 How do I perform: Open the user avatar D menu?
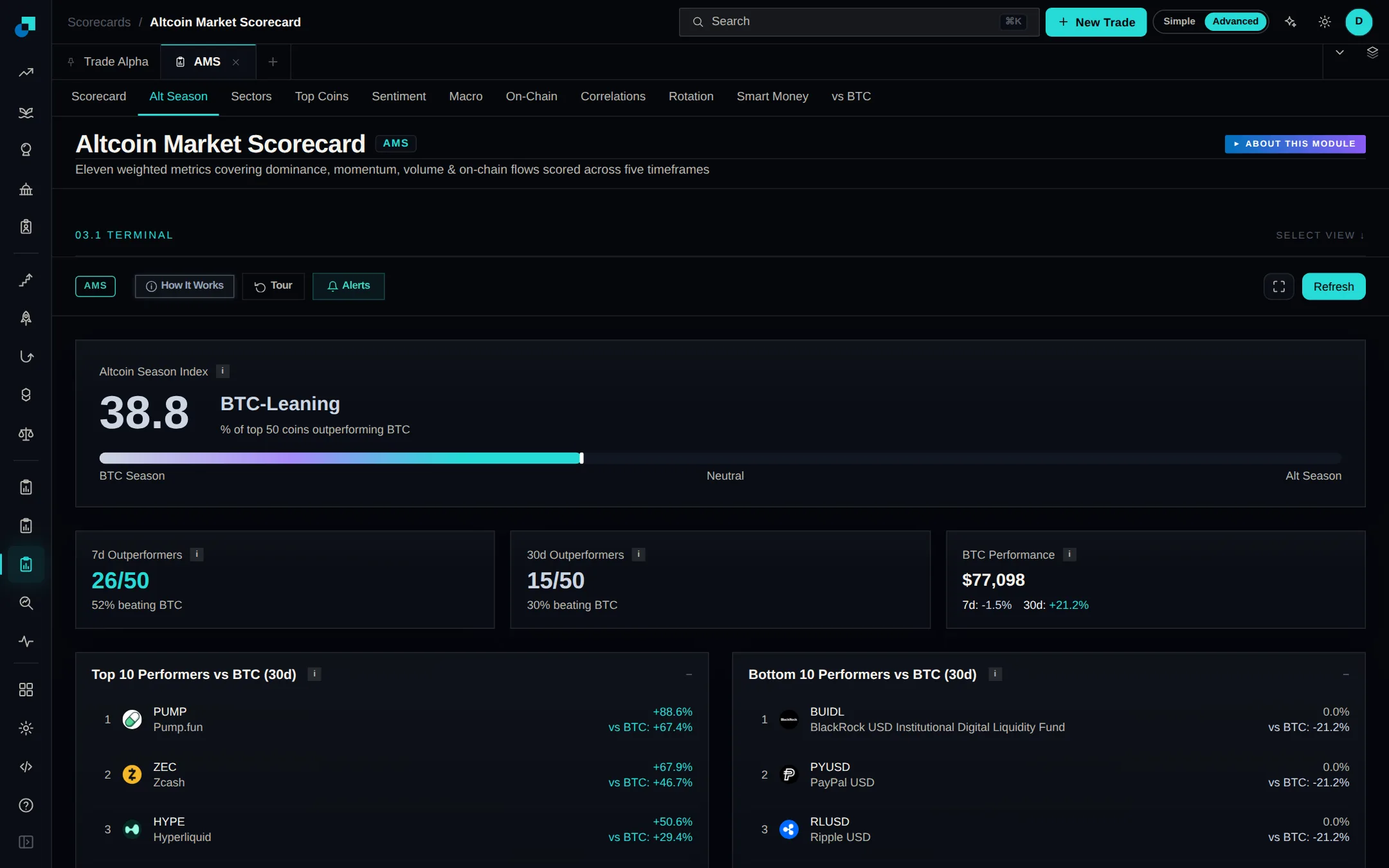[x=1359, y=22]
